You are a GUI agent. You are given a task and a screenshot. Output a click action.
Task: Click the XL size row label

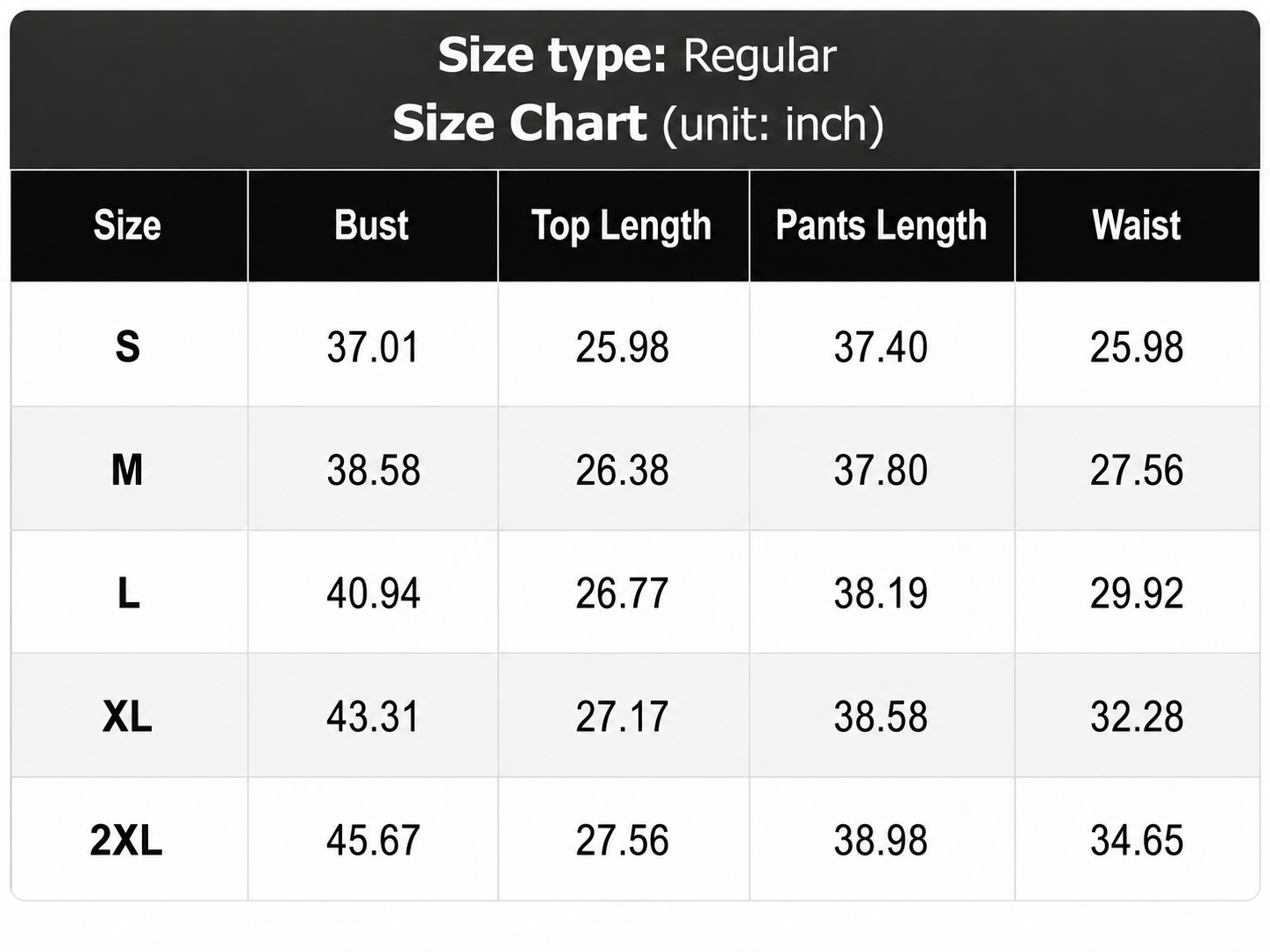click(x=128, y=717)
